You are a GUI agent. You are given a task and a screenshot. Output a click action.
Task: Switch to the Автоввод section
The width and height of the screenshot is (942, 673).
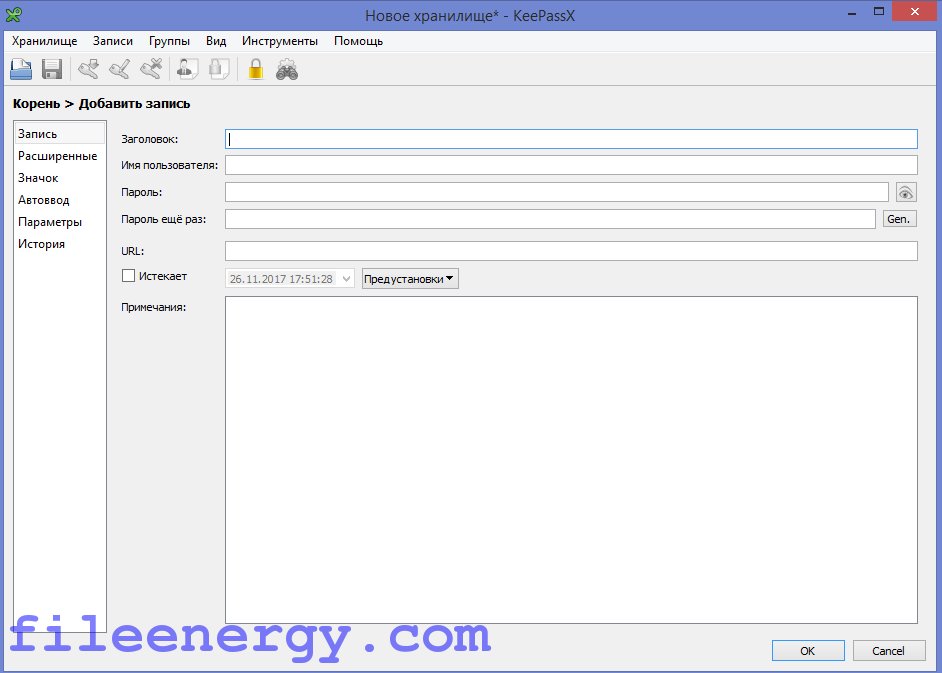point(59,199)
